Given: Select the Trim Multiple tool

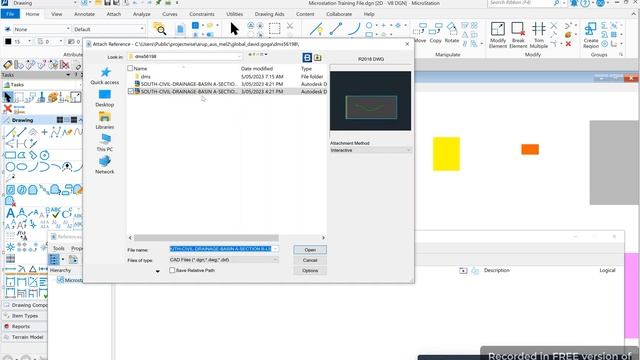Looking at the screenshot, I should click(538, 35).
